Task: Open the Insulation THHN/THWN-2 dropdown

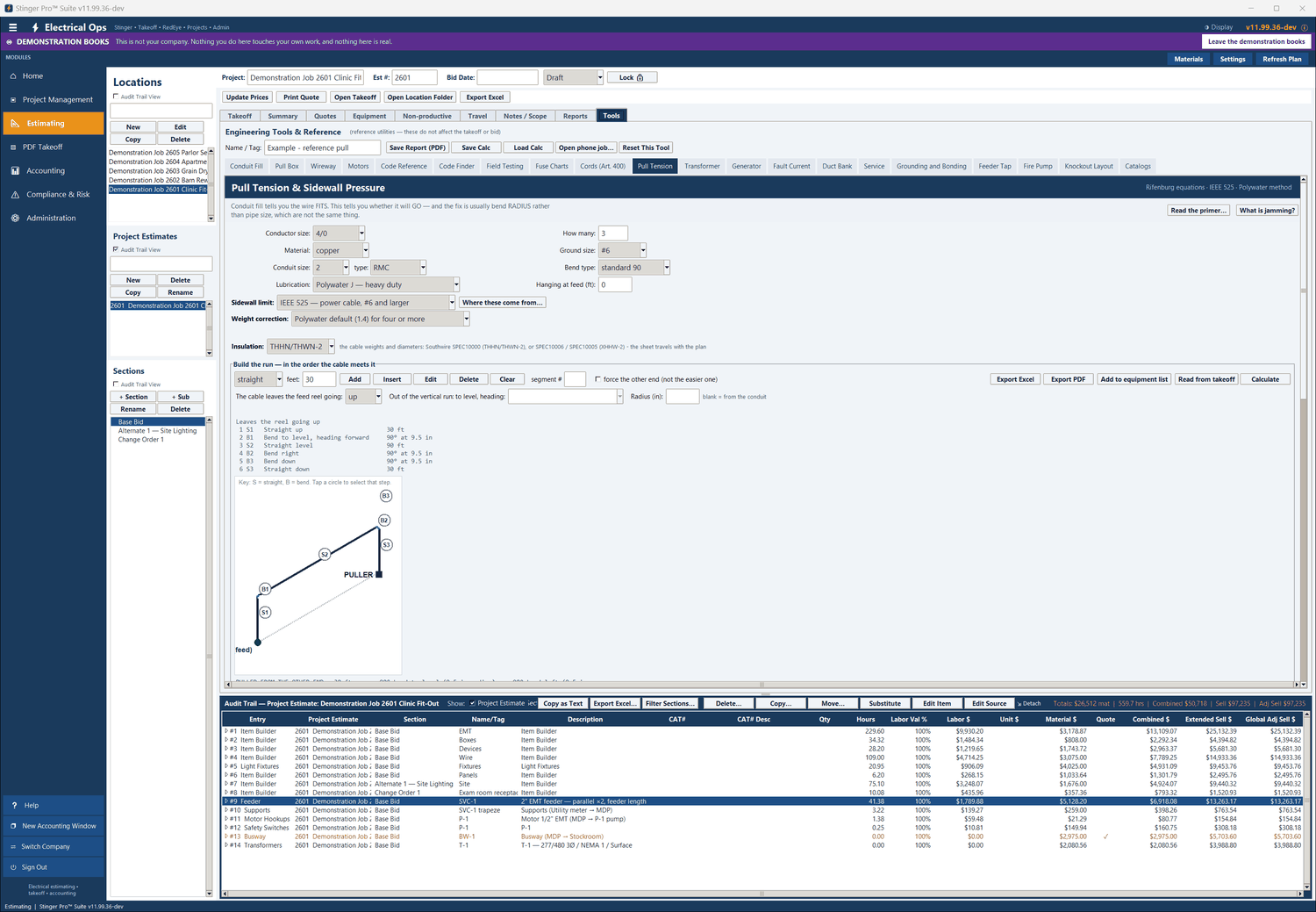Action: [x=300, y=347]
